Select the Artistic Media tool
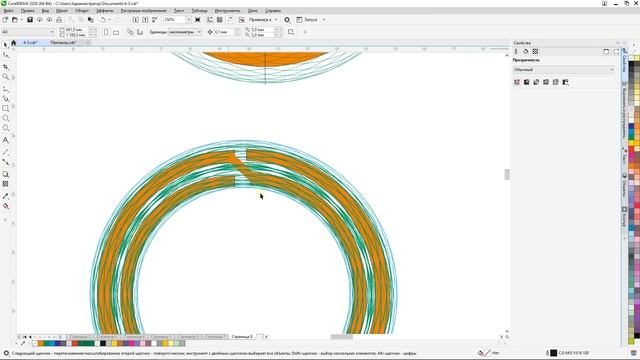The width and height of the screenshot is (640, 360). (x=5, y=99)
